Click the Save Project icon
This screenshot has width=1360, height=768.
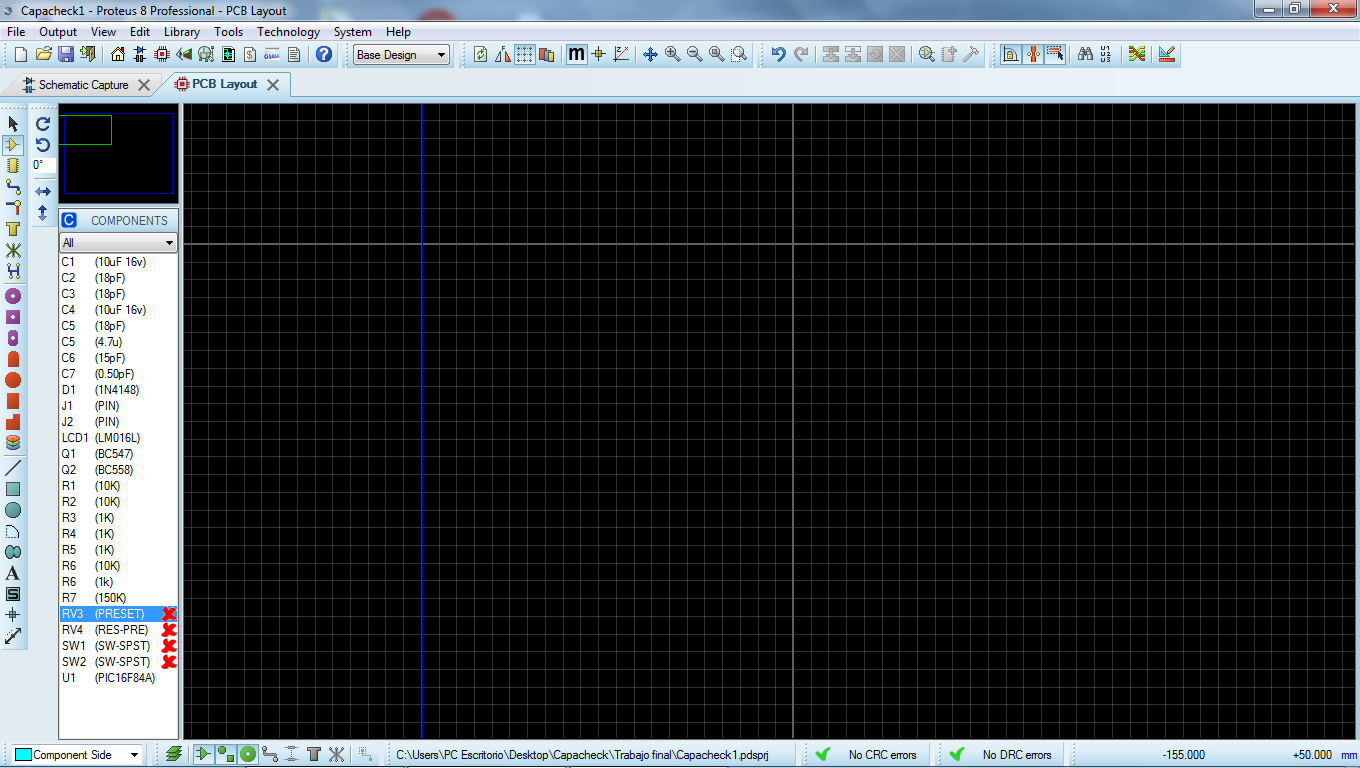(65, 54)
